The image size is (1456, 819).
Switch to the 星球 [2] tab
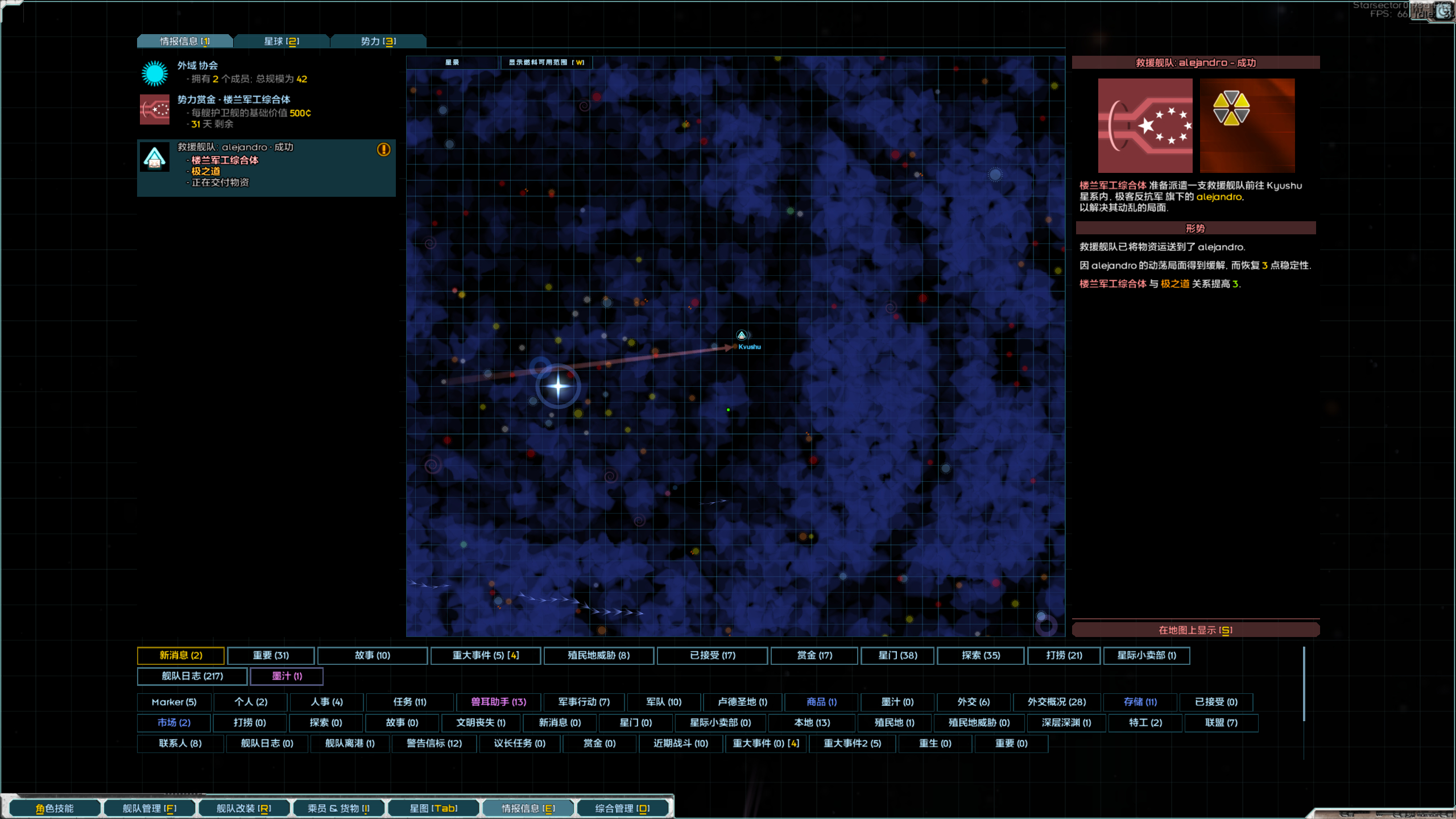point(282,41)
